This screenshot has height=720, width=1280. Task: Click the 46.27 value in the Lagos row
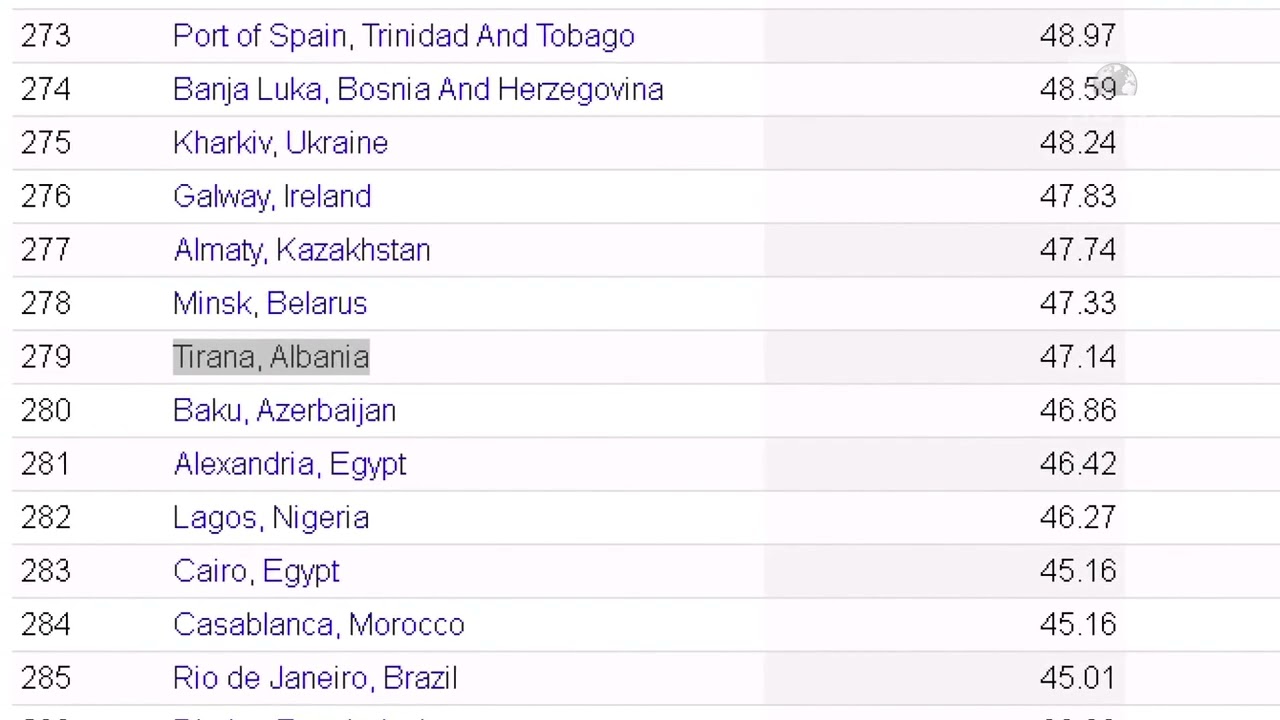click(x=1077, y=518)
